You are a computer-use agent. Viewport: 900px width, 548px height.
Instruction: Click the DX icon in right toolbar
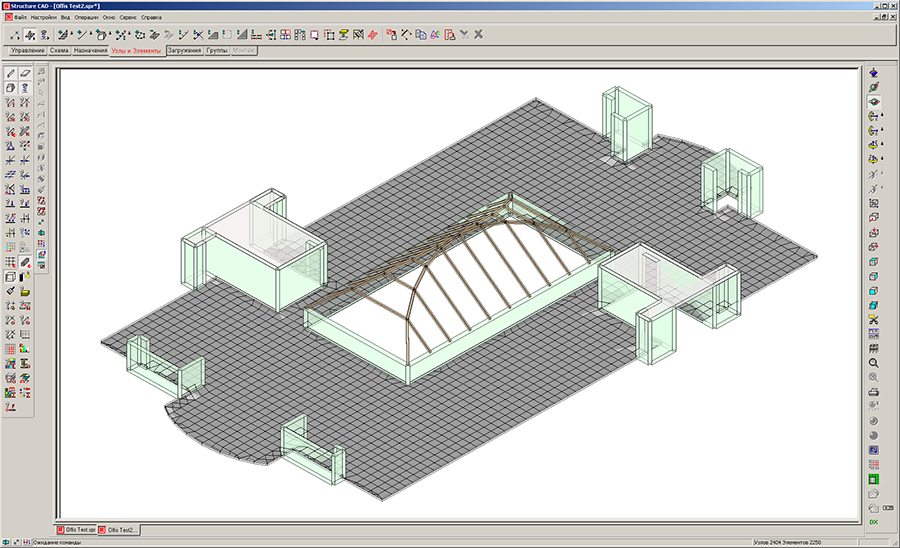click(873, 522)
